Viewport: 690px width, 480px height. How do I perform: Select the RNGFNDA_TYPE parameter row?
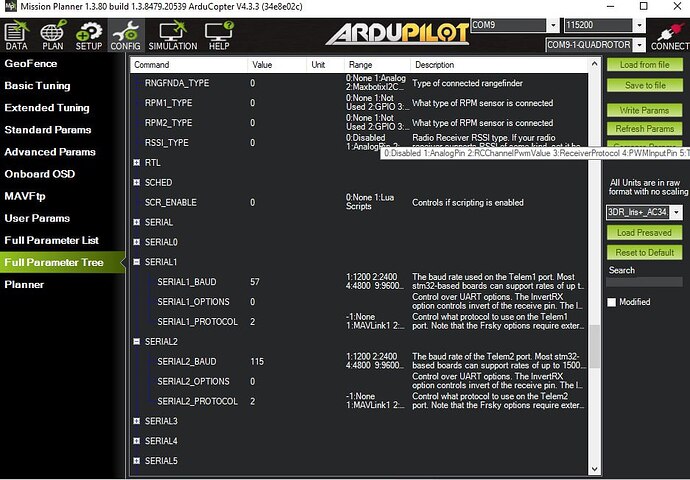click(360, 83)
